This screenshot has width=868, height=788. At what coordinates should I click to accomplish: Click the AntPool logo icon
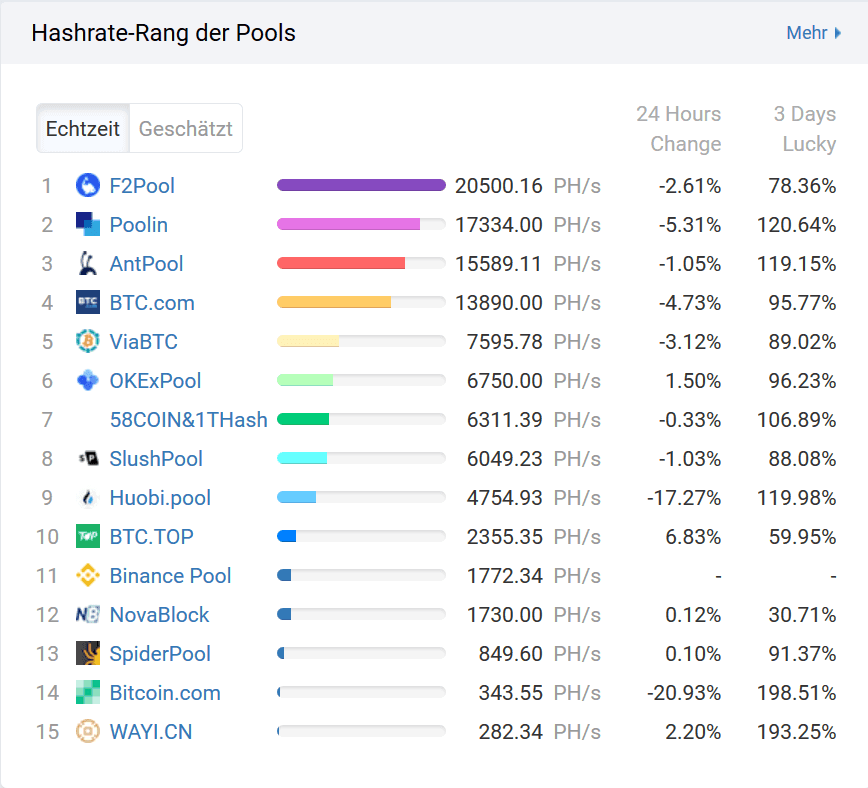click(88, 264)
